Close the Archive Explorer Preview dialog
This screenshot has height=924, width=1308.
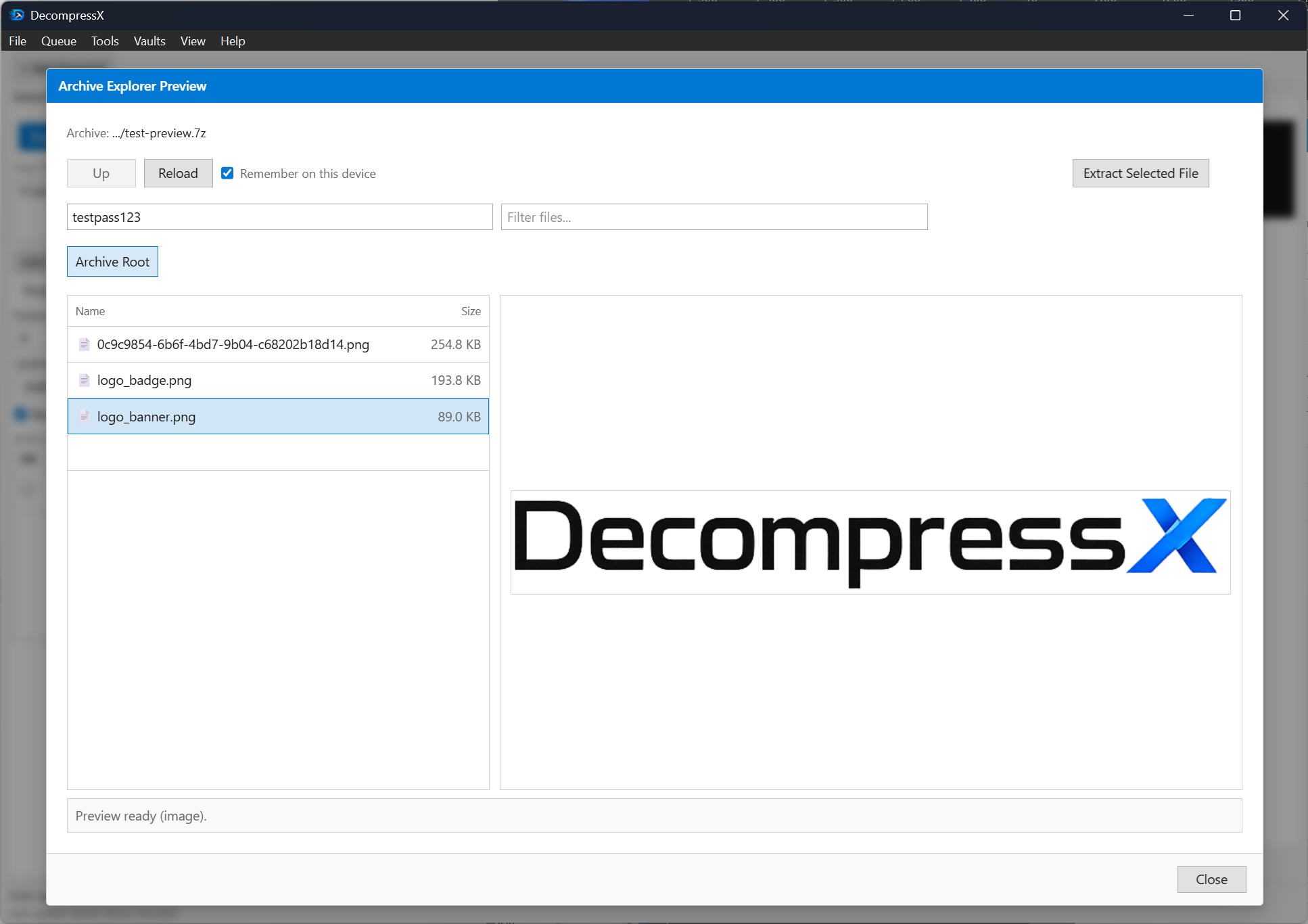1212,879
